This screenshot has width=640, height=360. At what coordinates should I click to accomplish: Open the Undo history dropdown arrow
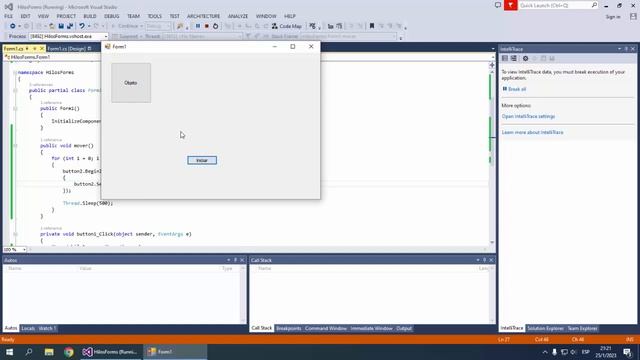89,26
